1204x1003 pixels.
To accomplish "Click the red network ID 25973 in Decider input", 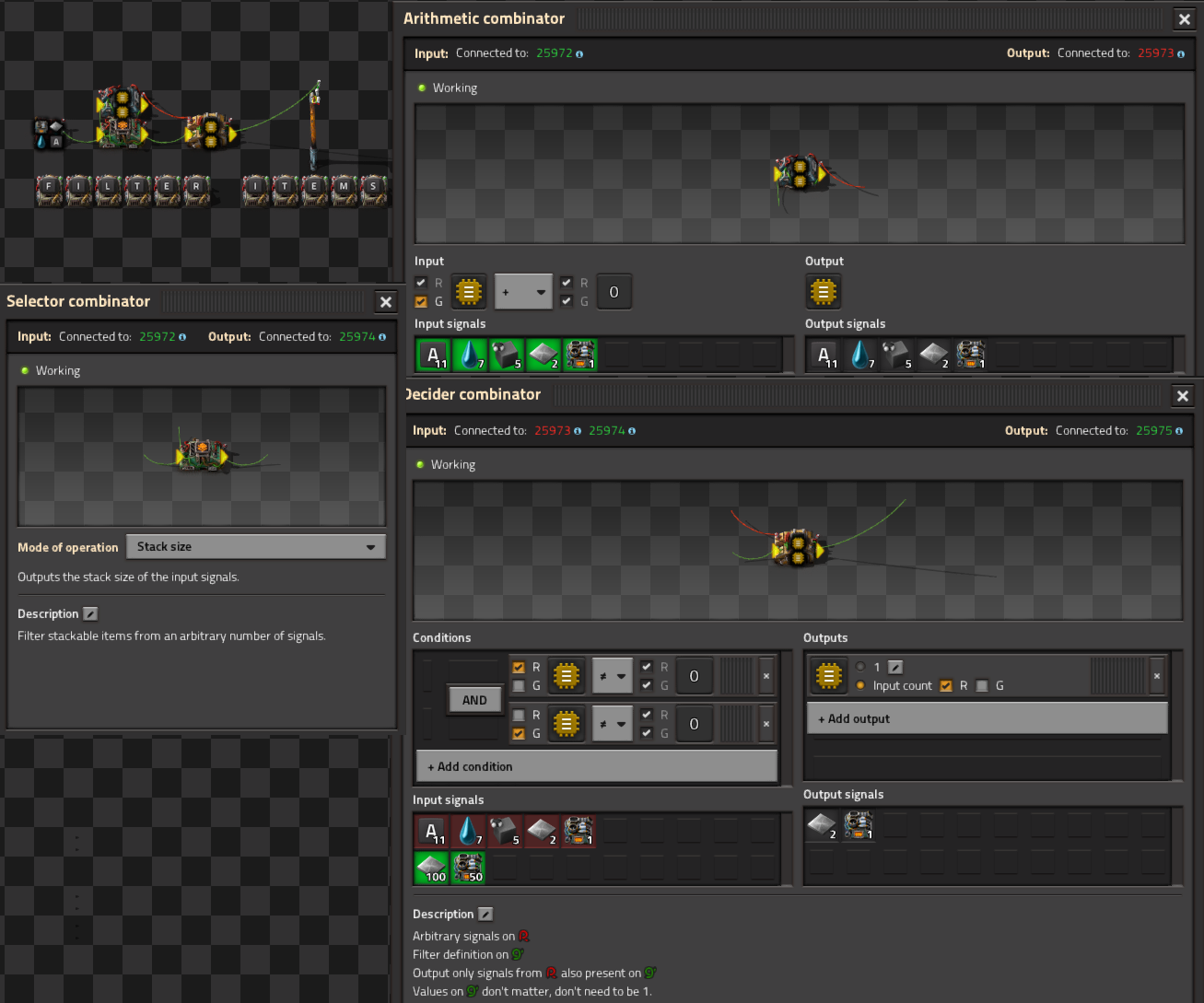I will tap(553, 430).
